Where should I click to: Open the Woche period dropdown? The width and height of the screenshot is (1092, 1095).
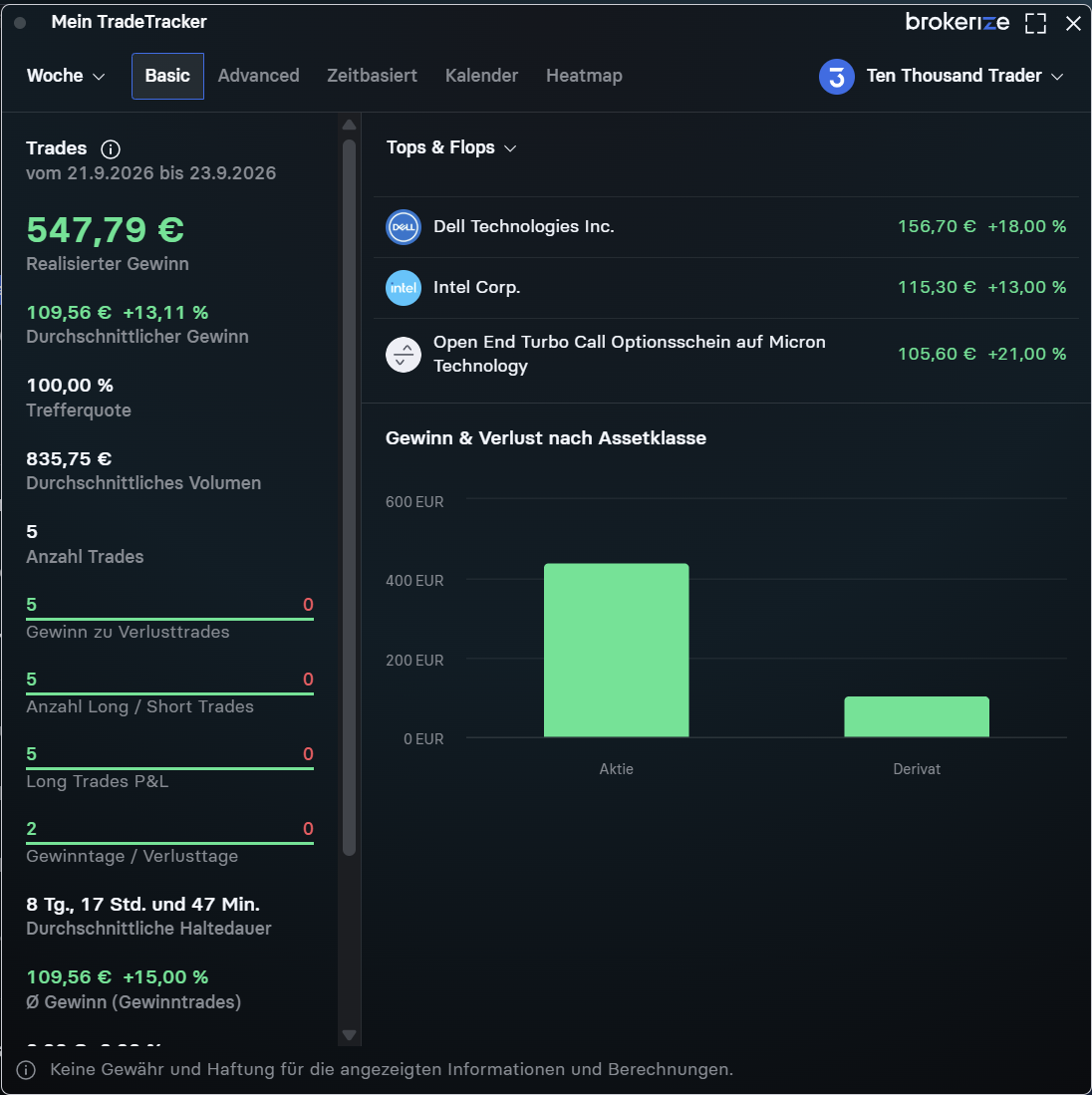pyautogui.click(x=66, y=76)
